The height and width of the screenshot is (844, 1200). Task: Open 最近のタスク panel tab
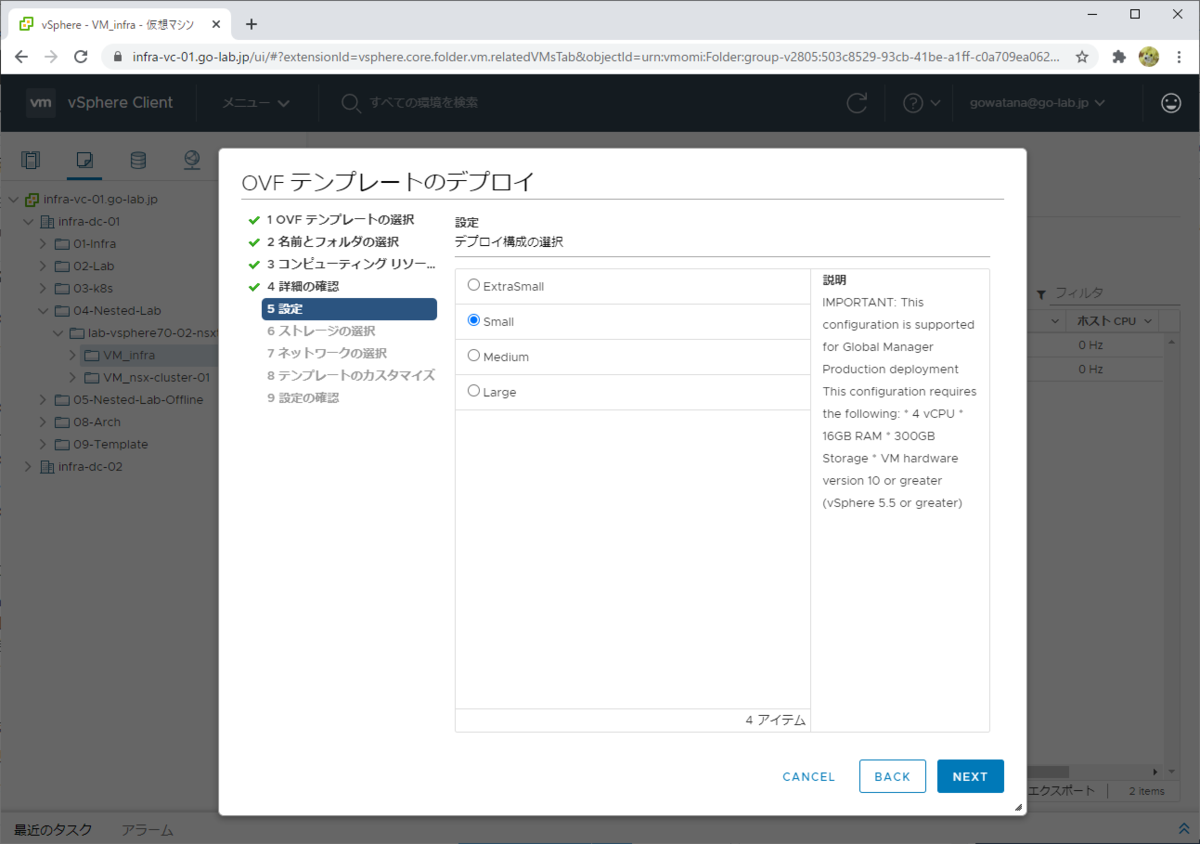click(x=53, y=830)
